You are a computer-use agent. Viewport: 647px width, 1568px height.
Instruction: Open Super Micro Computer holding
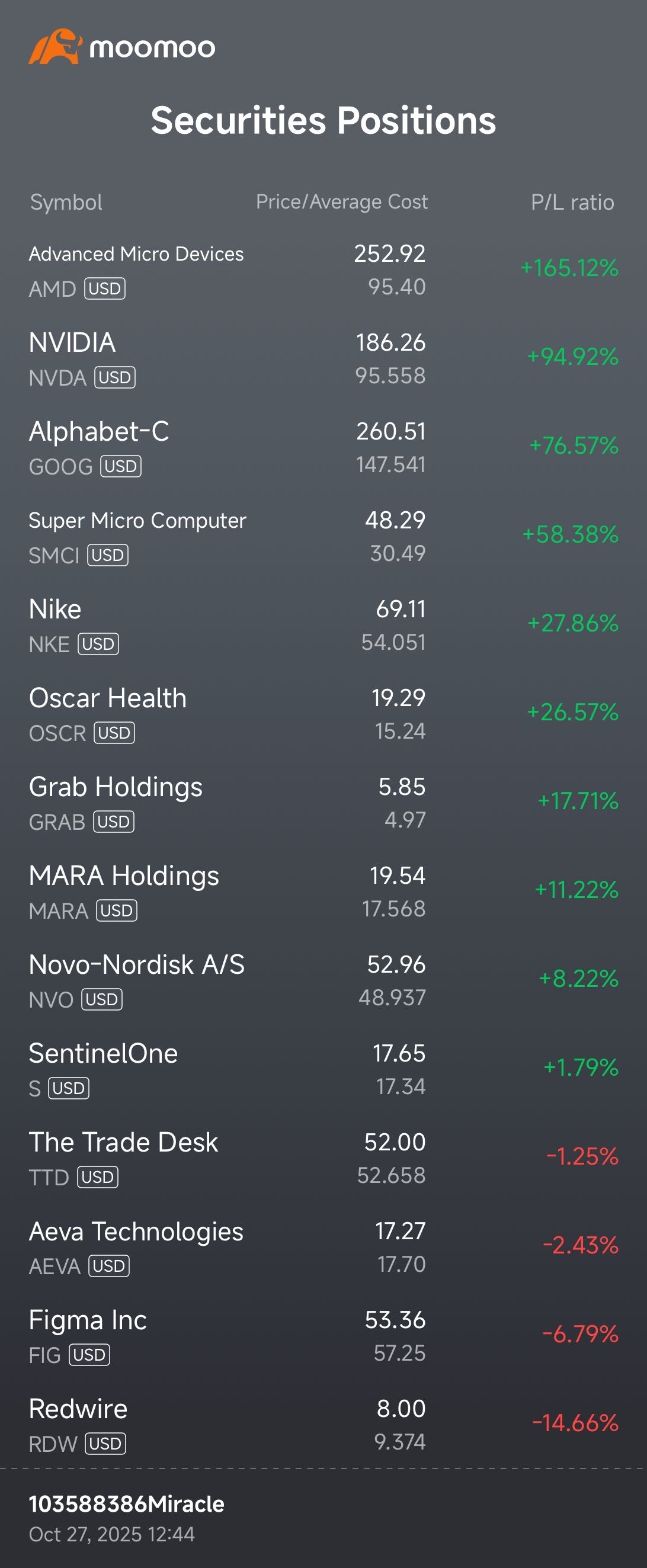click(137, 521)
